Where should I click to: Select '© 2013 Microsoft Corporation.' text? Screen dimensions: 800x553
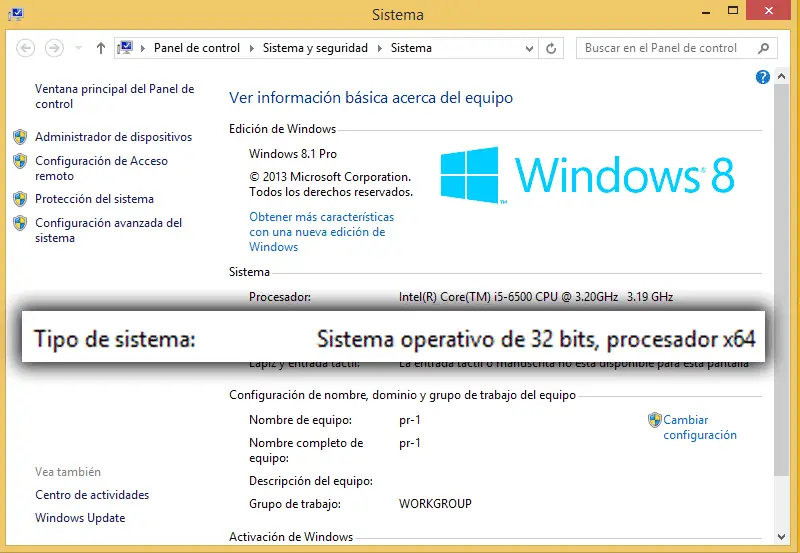(x=330, y=177)
